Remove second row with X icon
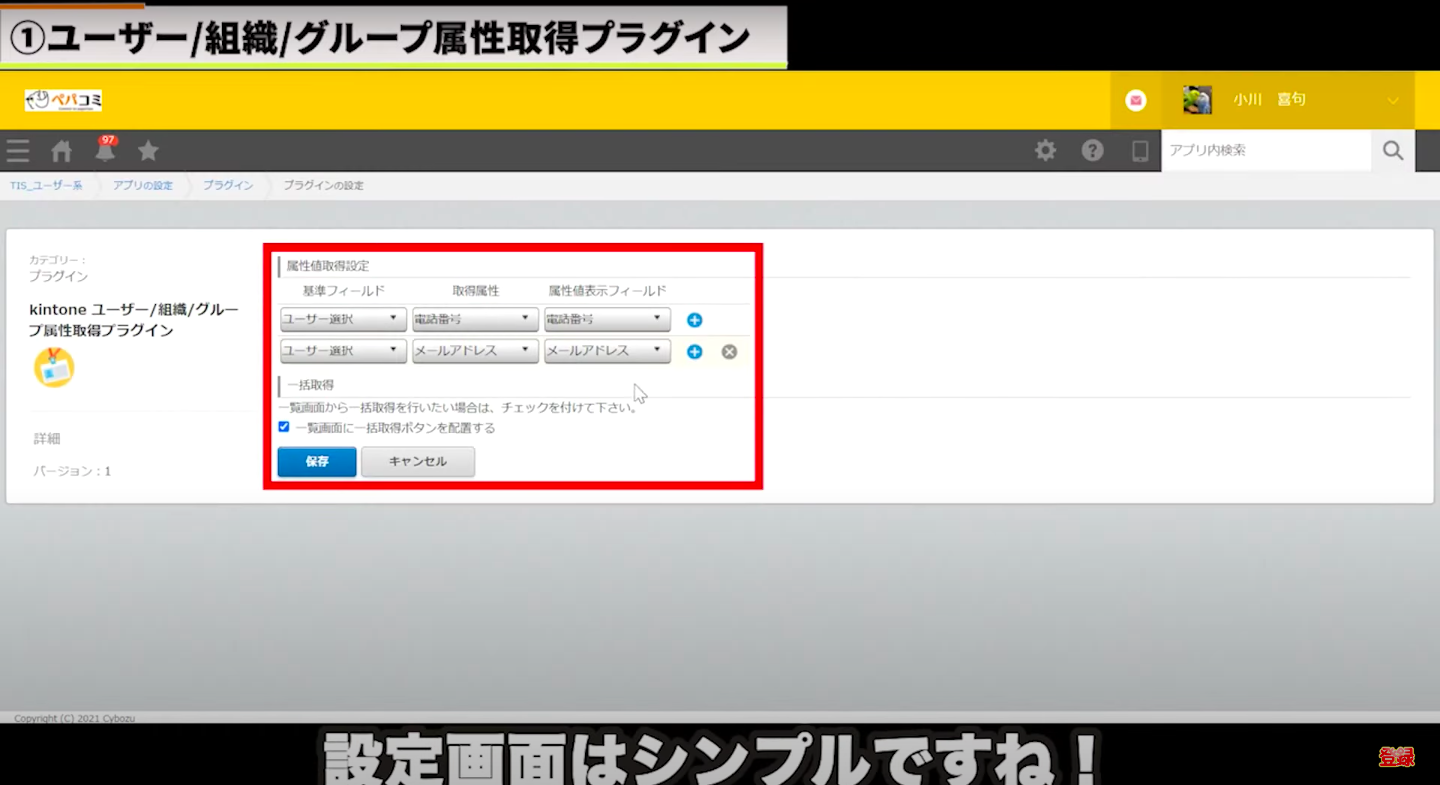 [729, 352]
